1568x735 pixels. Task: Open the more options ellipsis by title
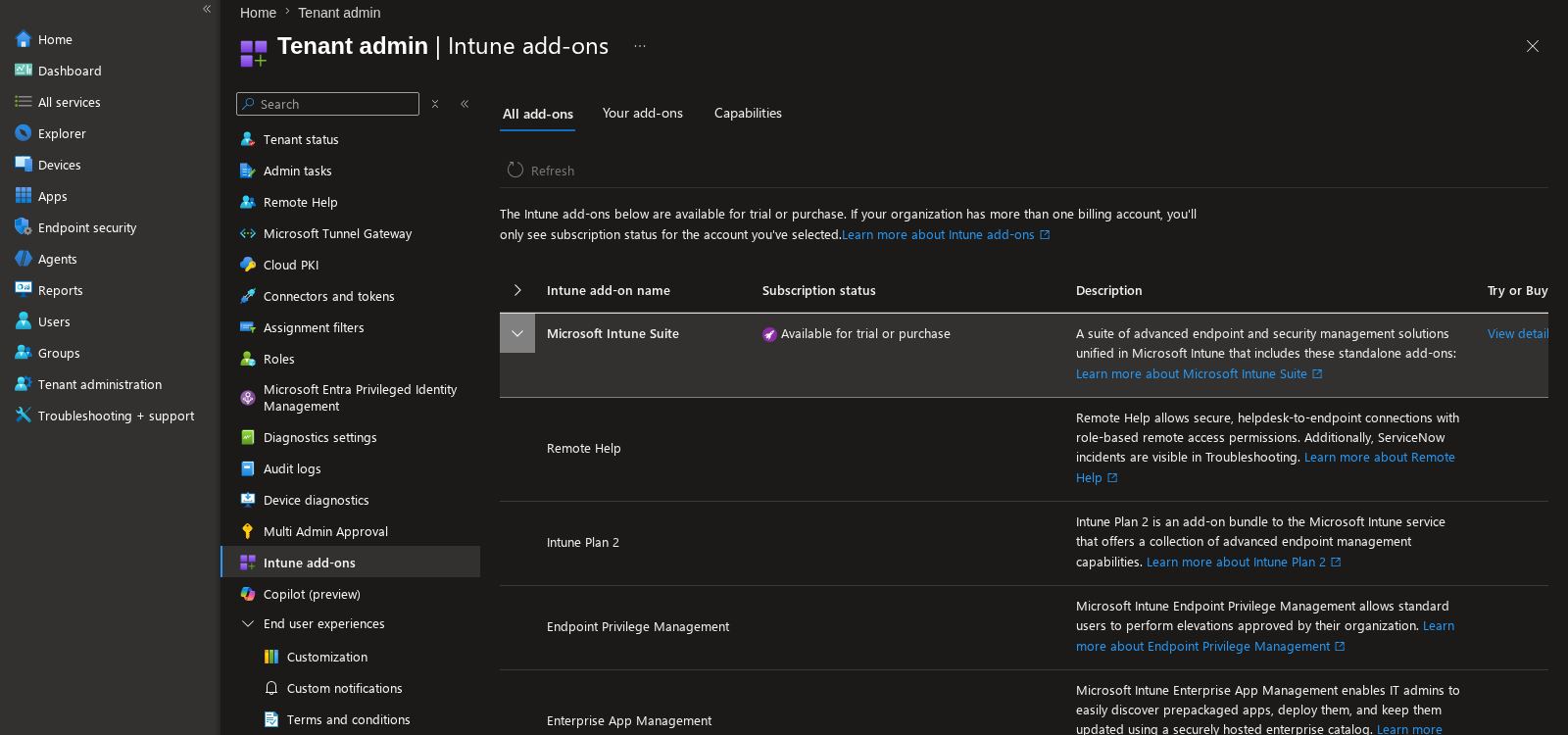coord(640,46)
